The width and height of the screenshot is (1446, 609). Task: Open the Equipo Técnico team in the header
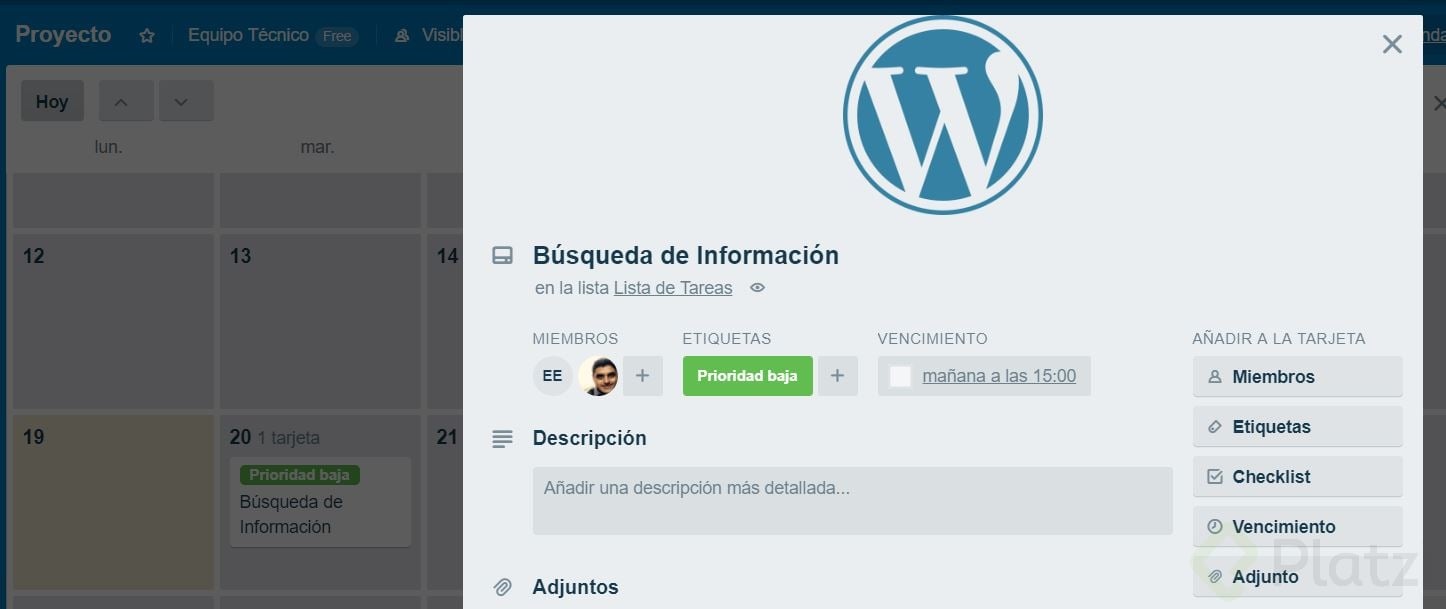point(248,35)
